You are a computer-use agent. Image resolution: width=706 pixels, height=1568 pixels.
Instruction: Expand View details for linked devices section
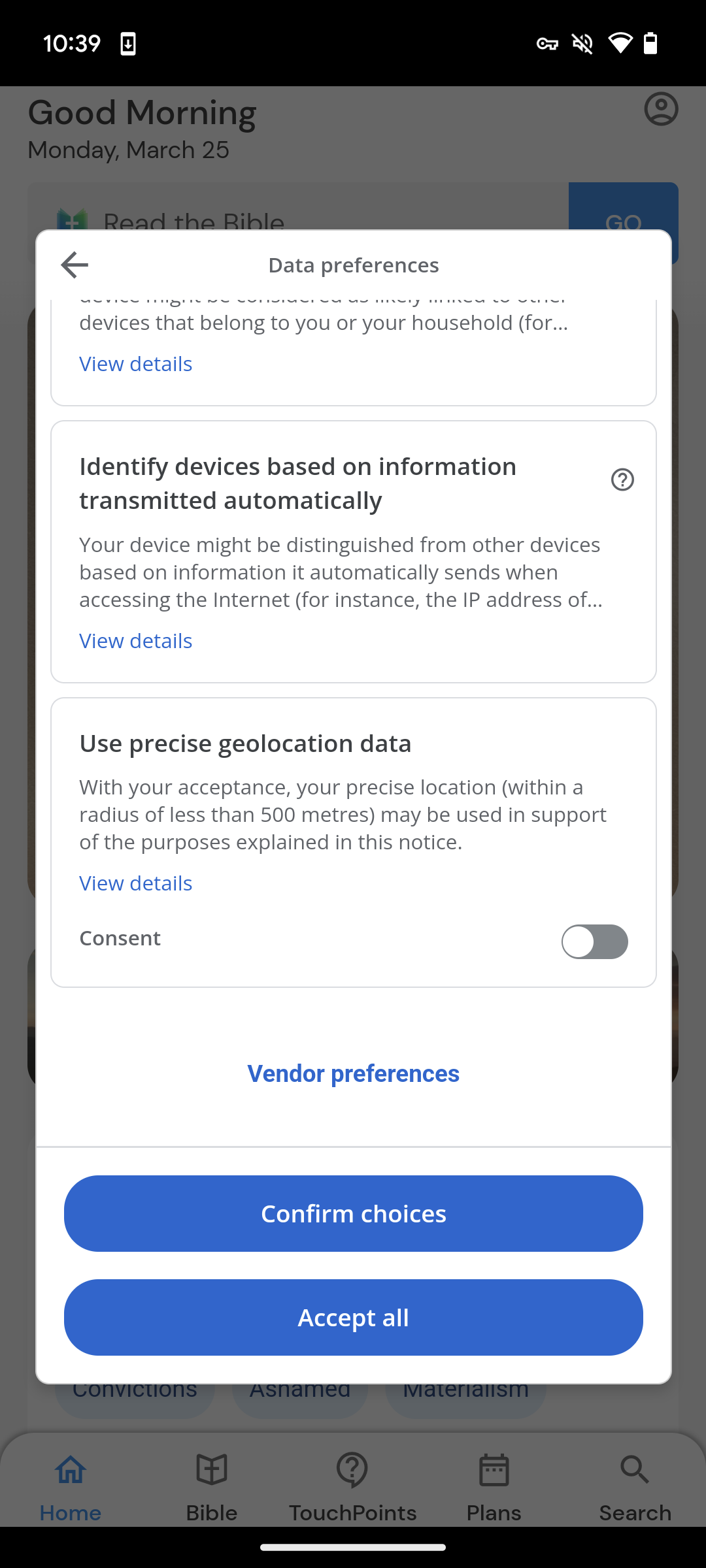coord(136,364)
